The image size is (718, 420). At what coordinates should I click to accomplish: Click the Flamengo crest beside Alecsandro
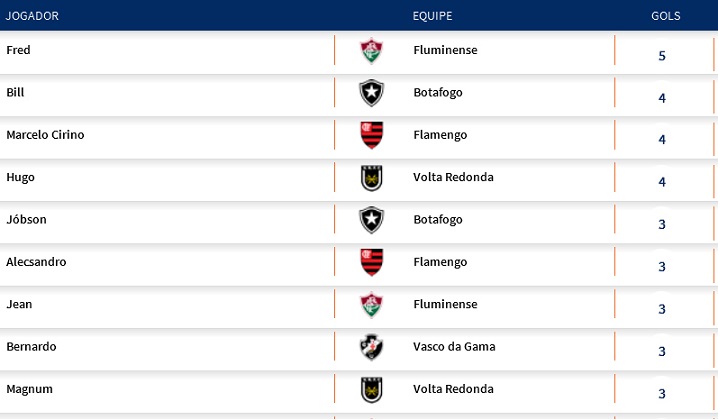[372, 262]
